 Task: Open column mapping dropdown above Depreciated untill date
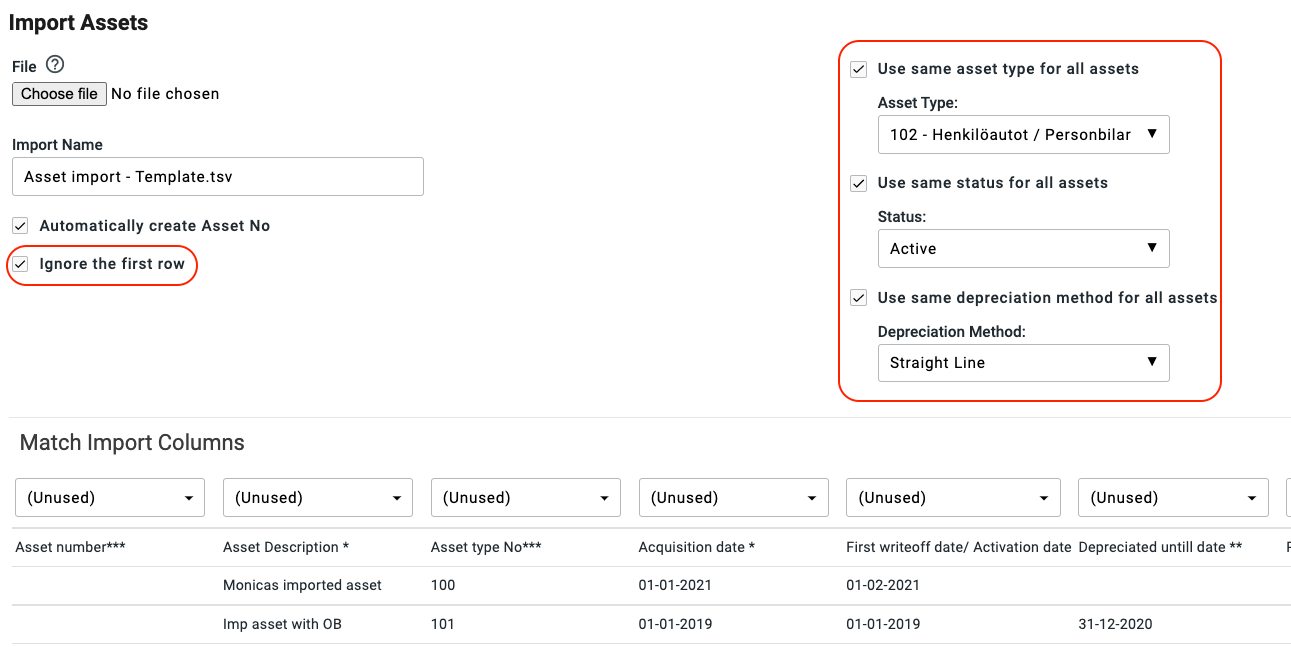pos(1172,498)
